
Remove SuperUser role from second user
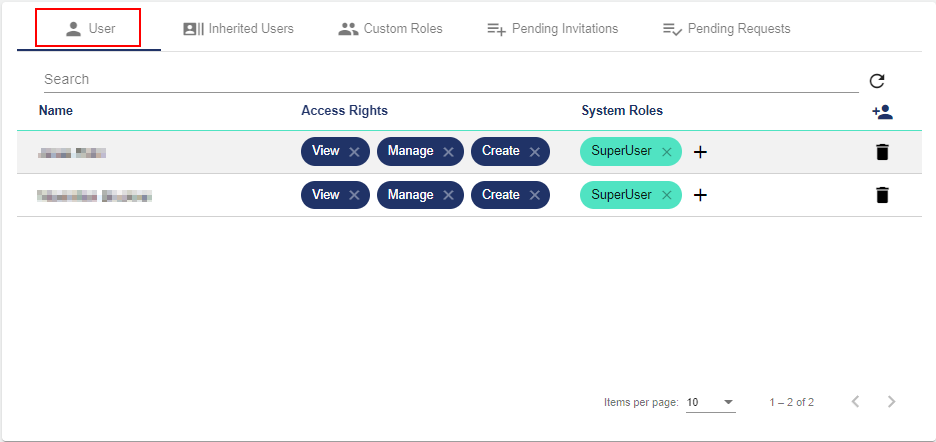tap(667, 195)
